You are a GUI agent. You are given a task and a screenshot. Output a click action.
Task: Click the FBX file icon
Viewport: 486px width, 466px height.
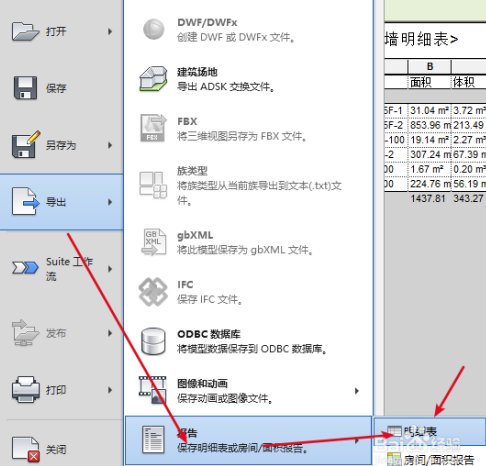[153, 128]
